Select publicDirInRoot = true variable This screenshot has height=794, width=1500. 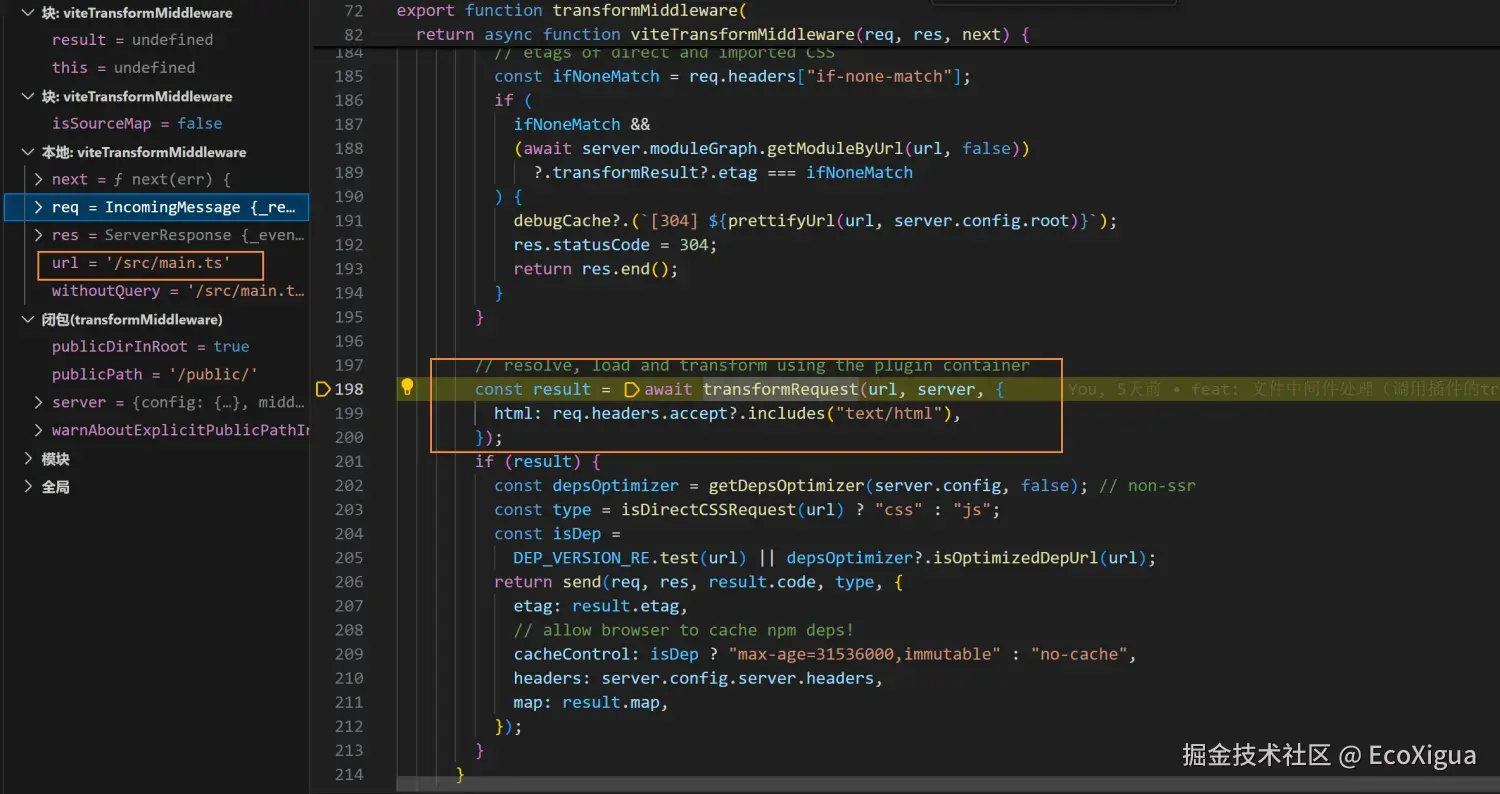[150, 346]
